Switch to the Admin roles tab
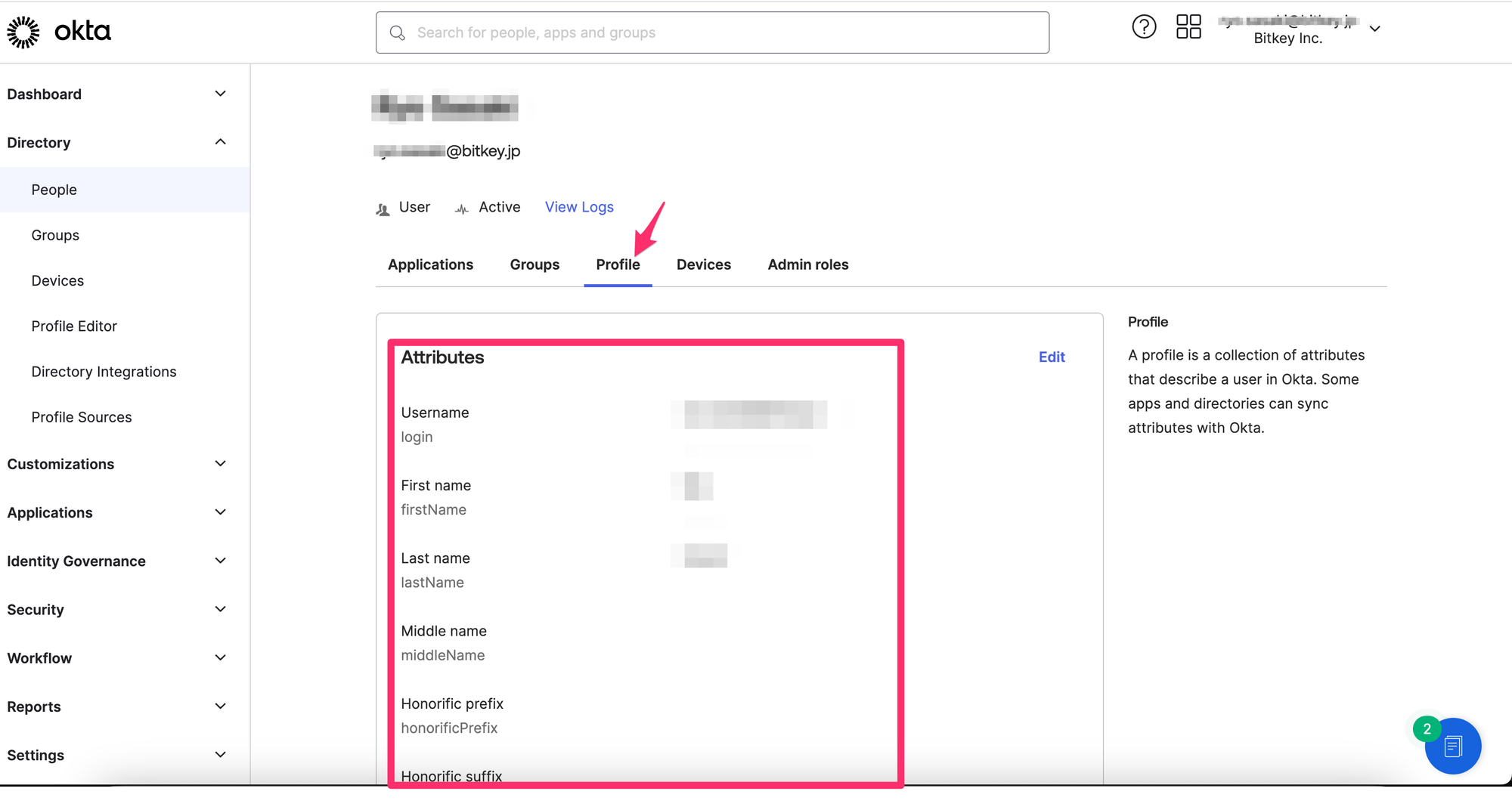The height and width of the screenshot is (810, 1512). pos(807,264)
